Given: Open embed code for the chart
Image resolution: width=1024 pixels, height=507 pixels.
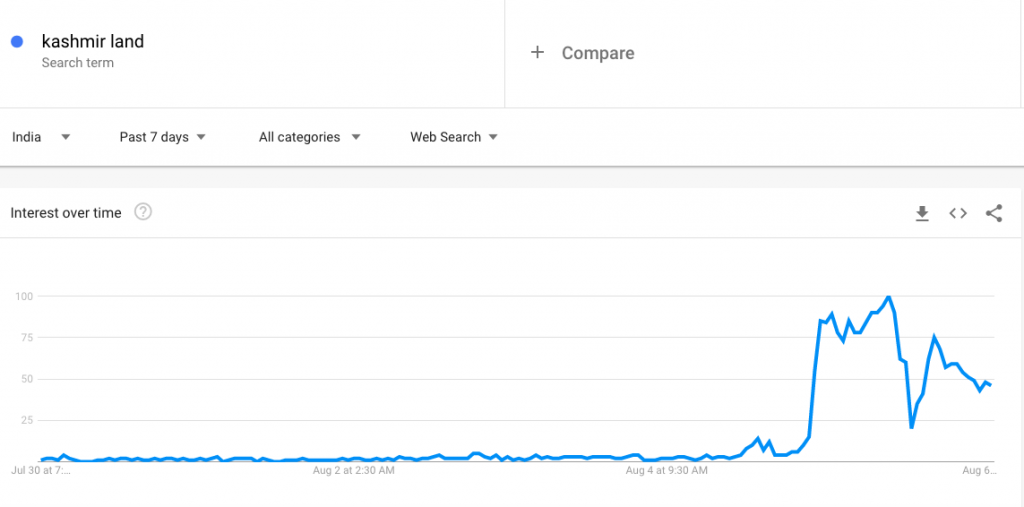Looking at the screenshot, I should pyautogui.click(x=957, y=214).
